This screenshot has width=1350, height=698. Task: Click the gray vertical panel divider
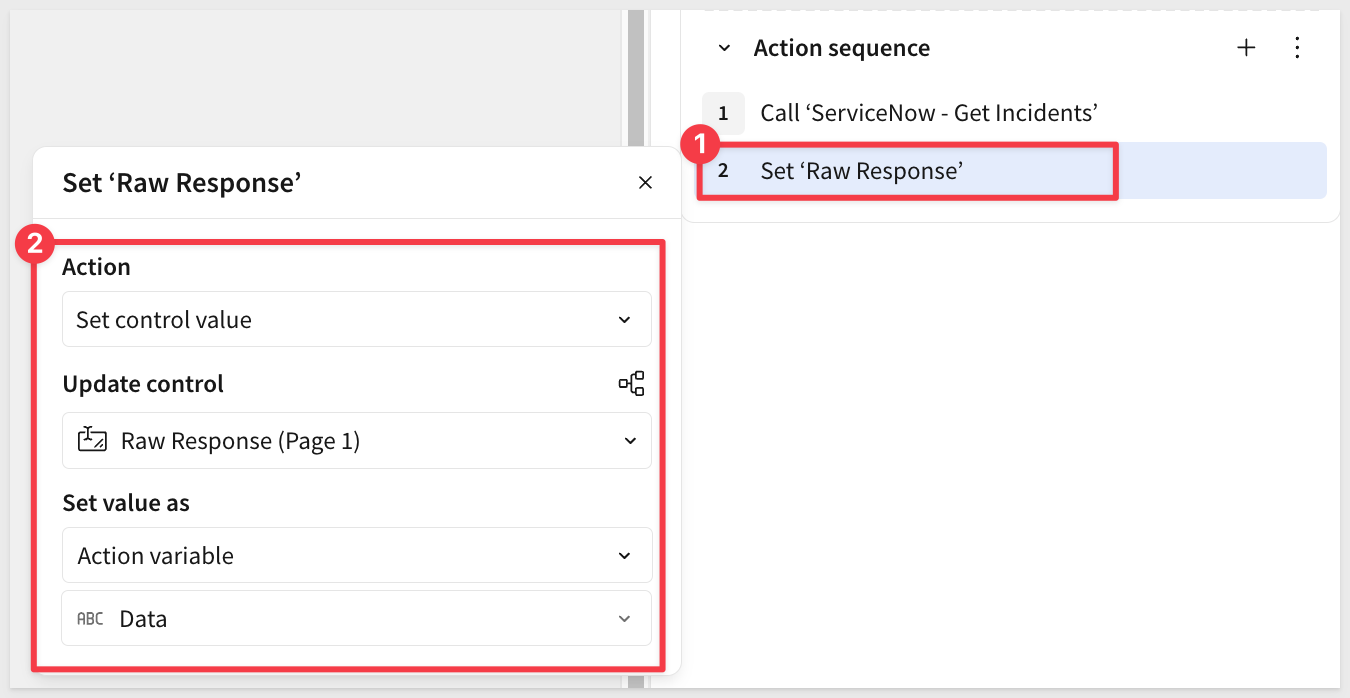coord(636,80)
